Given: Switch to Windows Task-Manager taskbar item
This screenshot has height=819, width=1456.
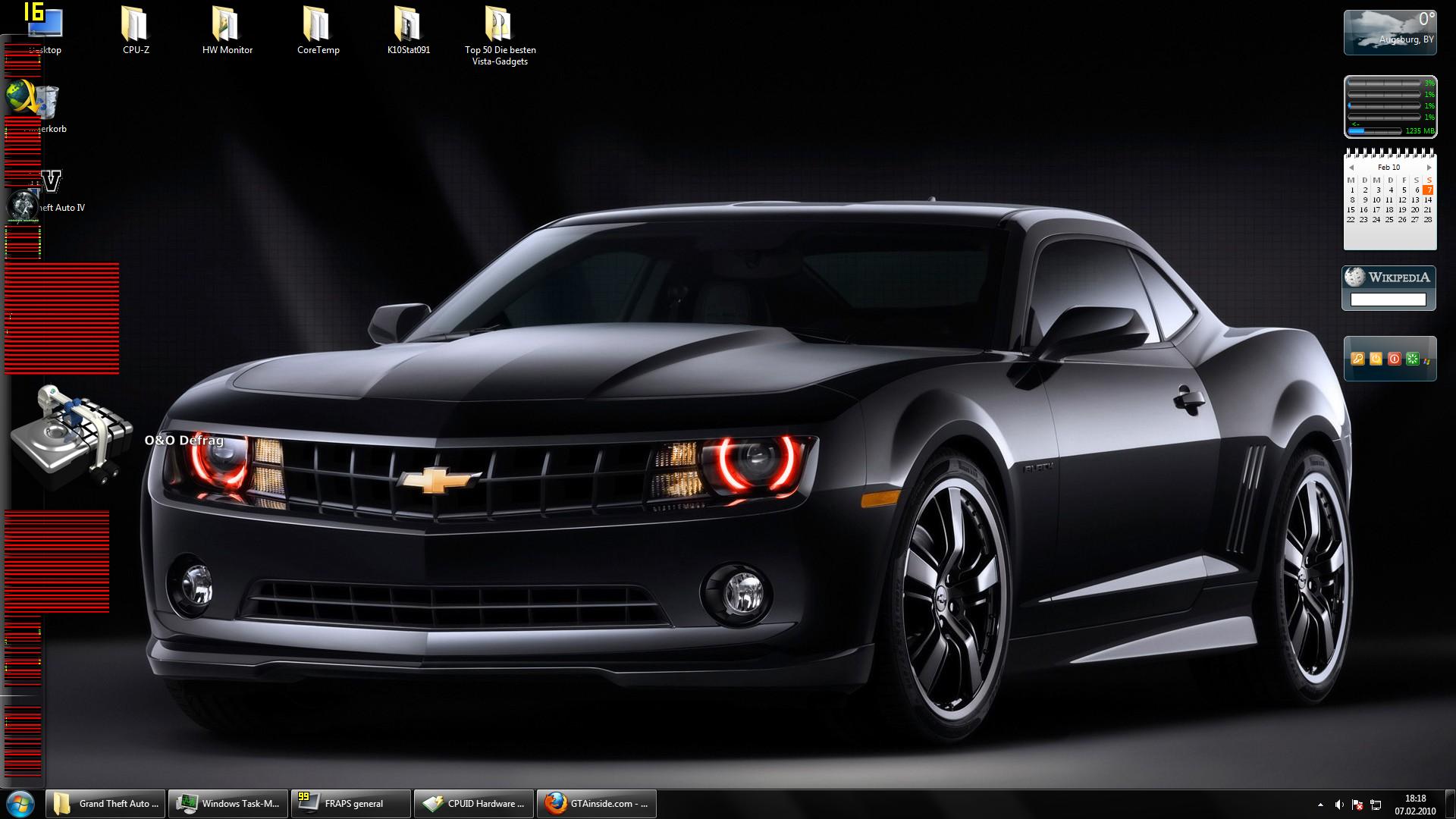Looking at the screenshot, I should coord(228,804).
